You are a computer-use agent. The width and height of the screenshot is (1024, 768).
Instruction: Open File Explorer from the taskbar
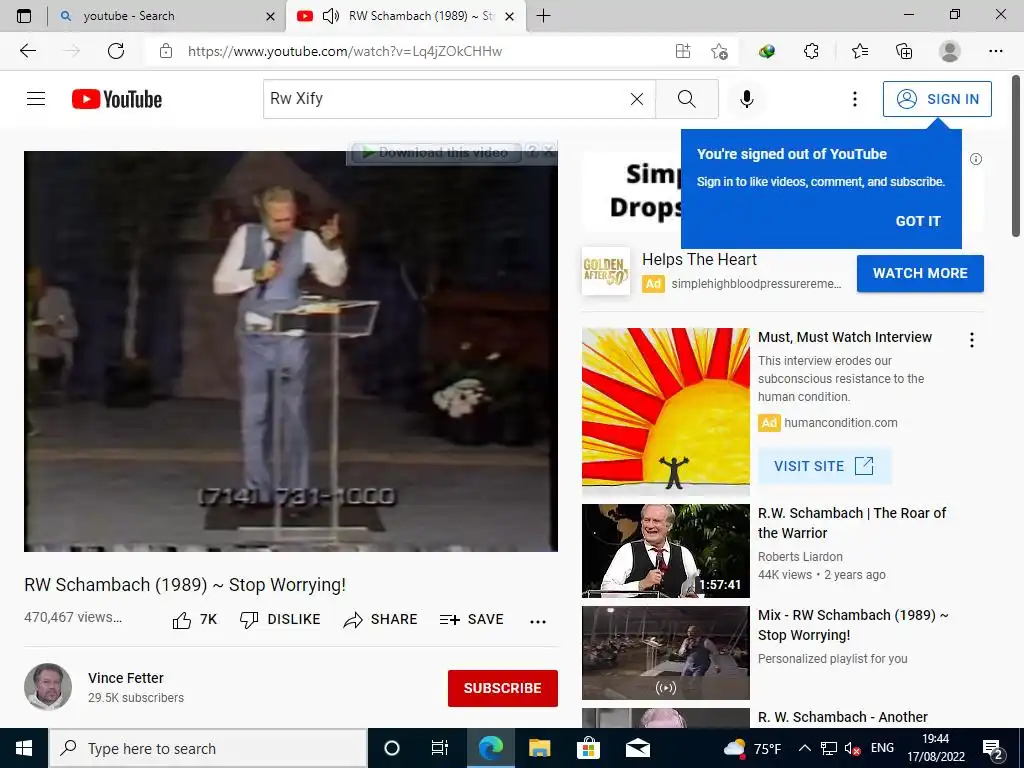click(539, 748)
